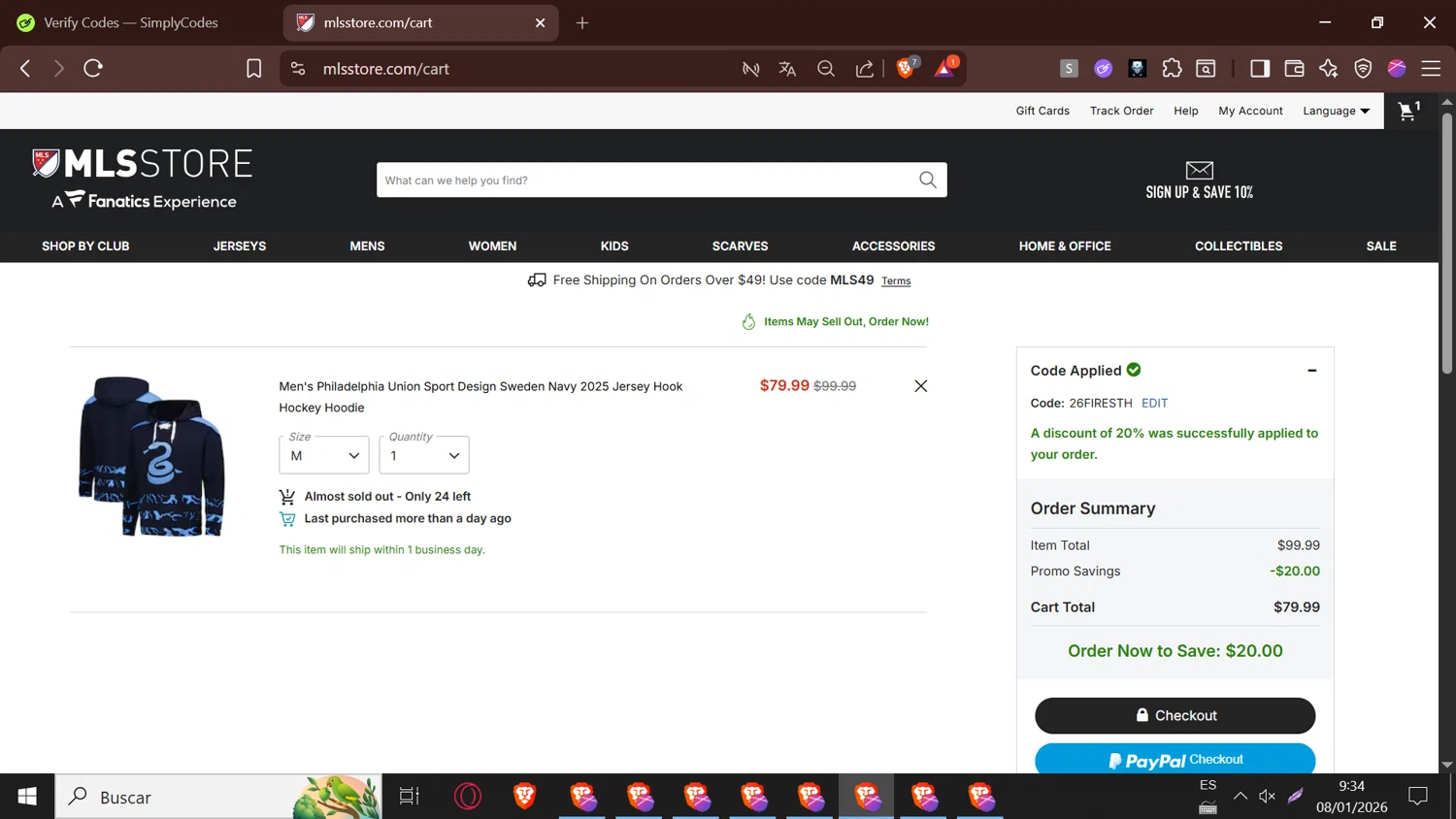
Task: Open Sale menu
Action: [1381, 246]
